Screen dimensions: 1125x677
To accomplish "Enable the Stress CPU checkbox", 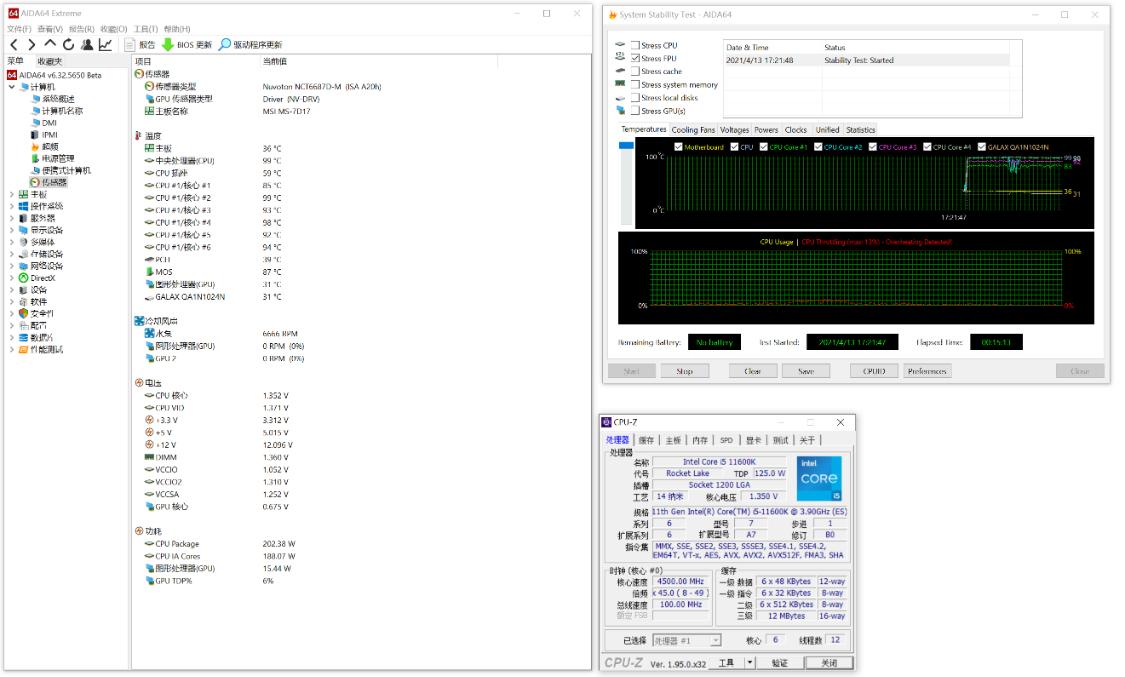I will (x=637, y=46).
